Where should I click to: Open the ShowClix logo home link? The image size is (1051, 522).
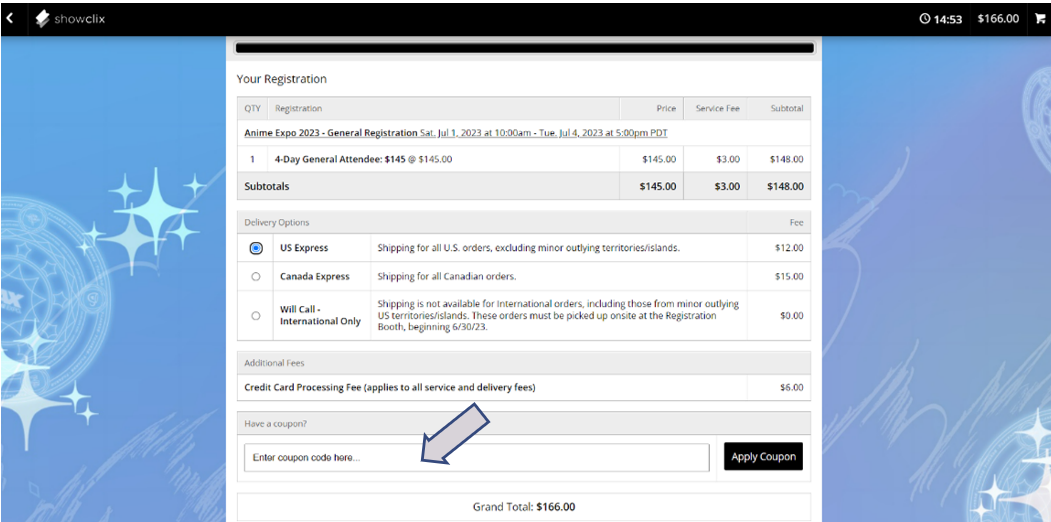[x=70, y=19]
